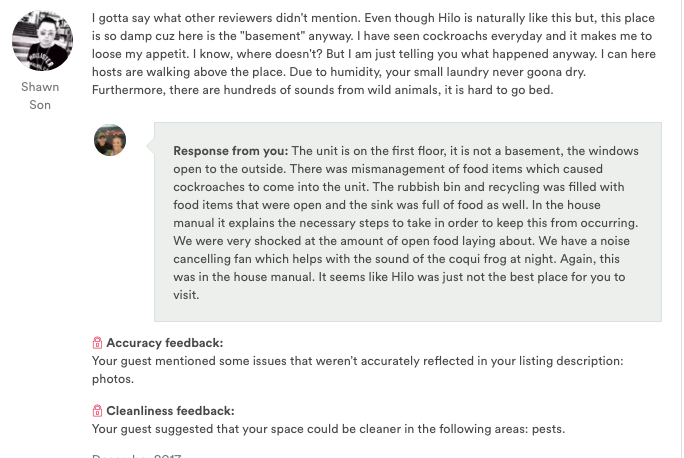Select the Accuracy feedback heading
Image resolution: width=684 pixels, height=458 pixels.
[x=165, y=343]
